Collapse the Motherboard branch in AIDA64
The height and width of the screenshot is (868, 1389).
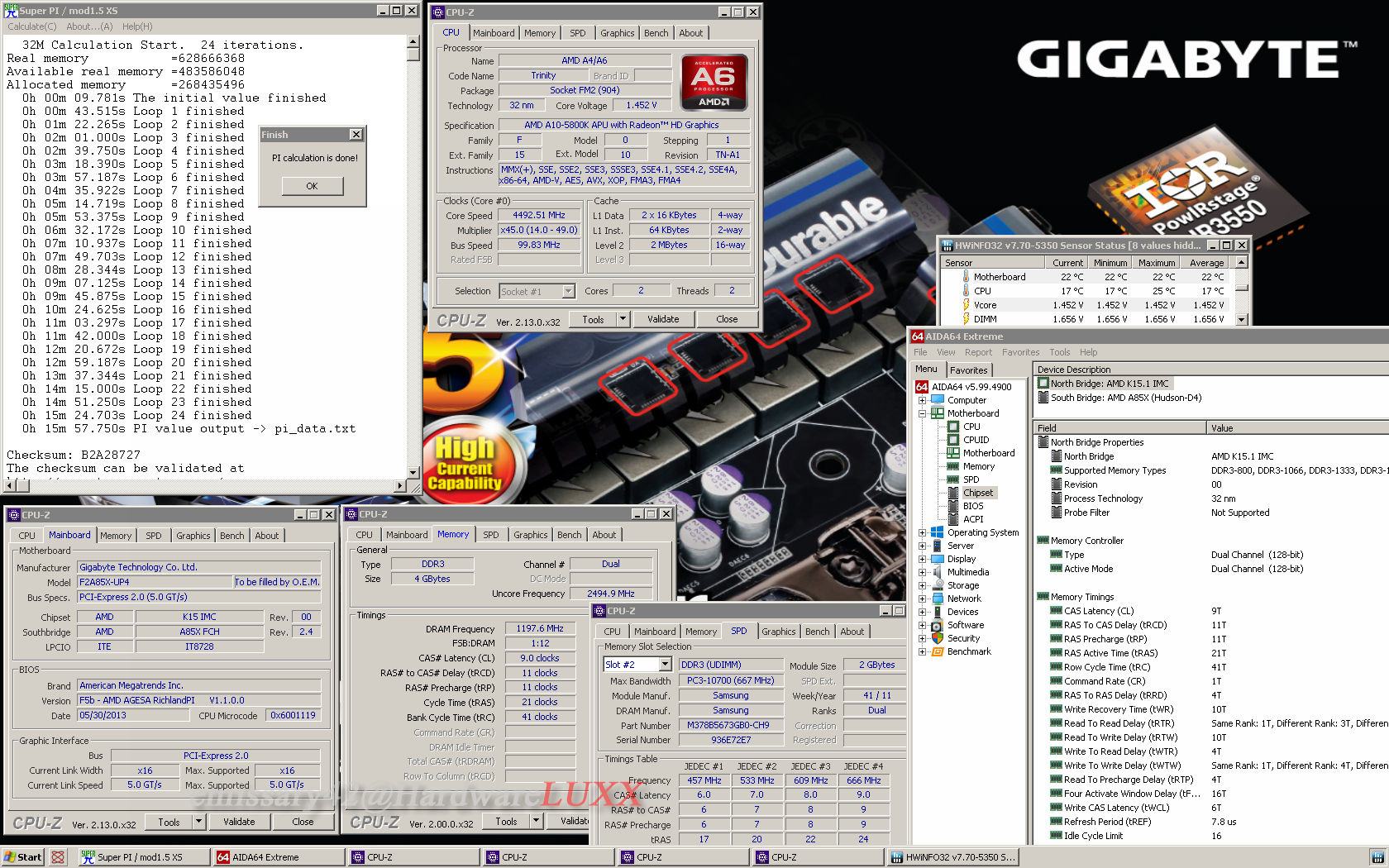pos(922,413)
